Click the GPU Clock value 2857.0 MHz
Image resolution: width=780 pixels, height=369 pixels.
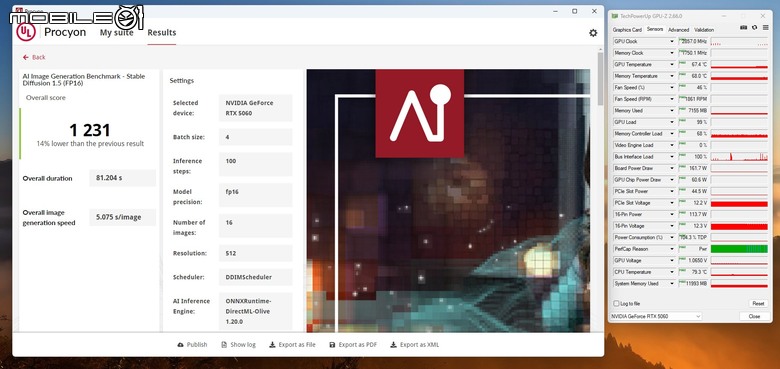point(693,41)
